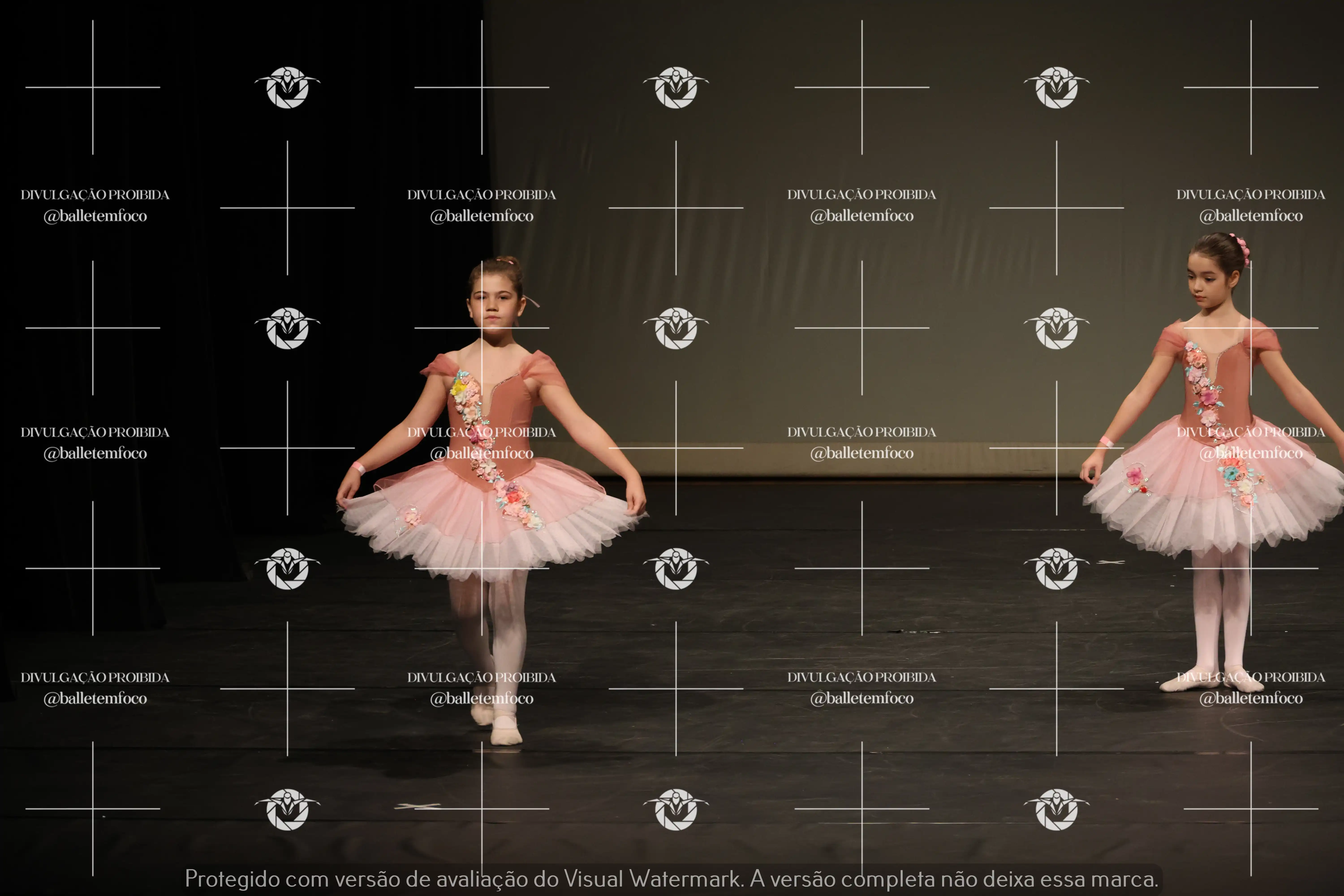This screenshot has height=896, width=1344.
Task: Click the crosshair watermark overlapping left dancer's face
Action: pos(482,327)
